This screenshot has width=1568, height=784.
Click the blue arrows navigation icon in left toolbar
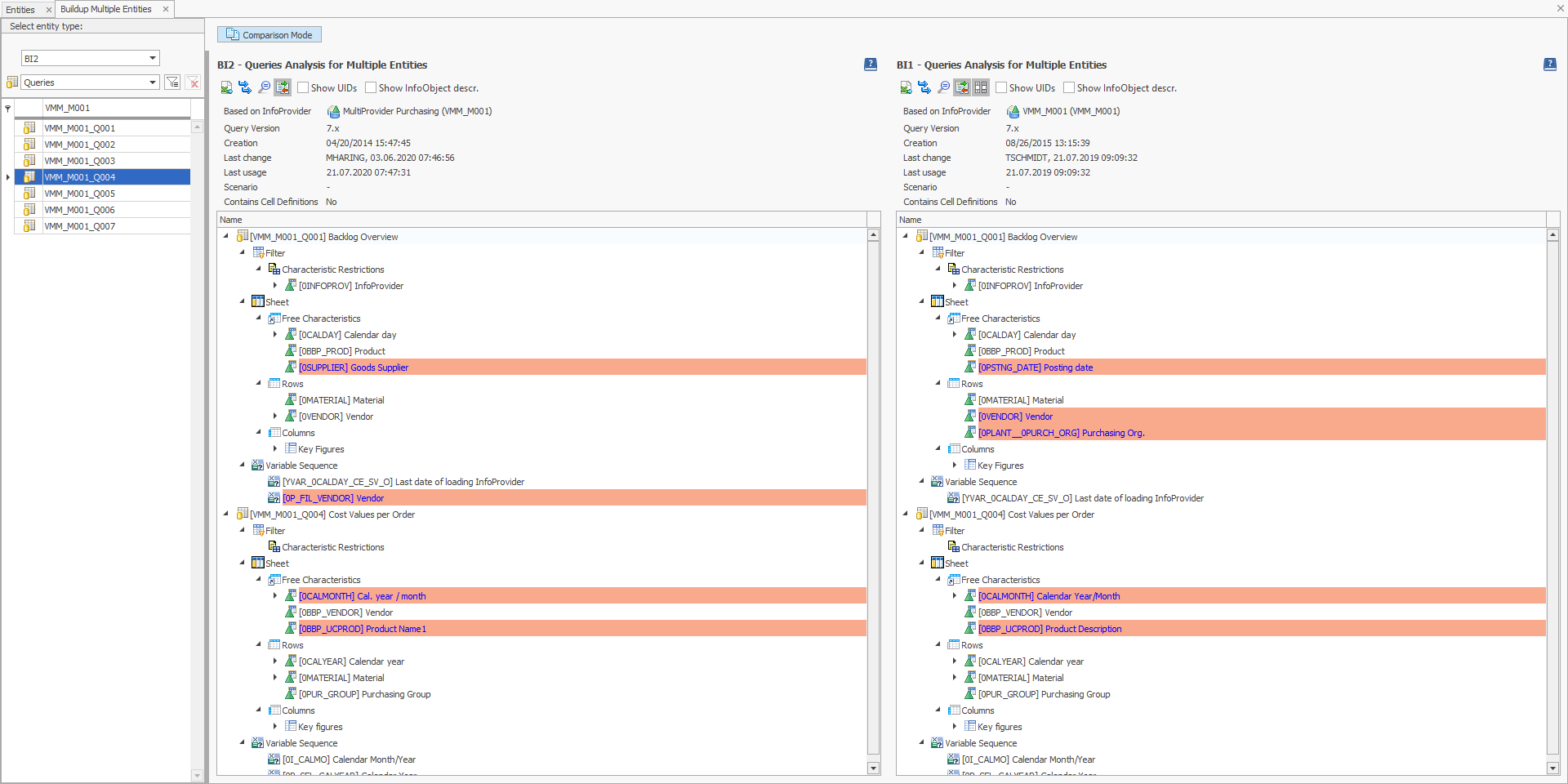point(245,87)
